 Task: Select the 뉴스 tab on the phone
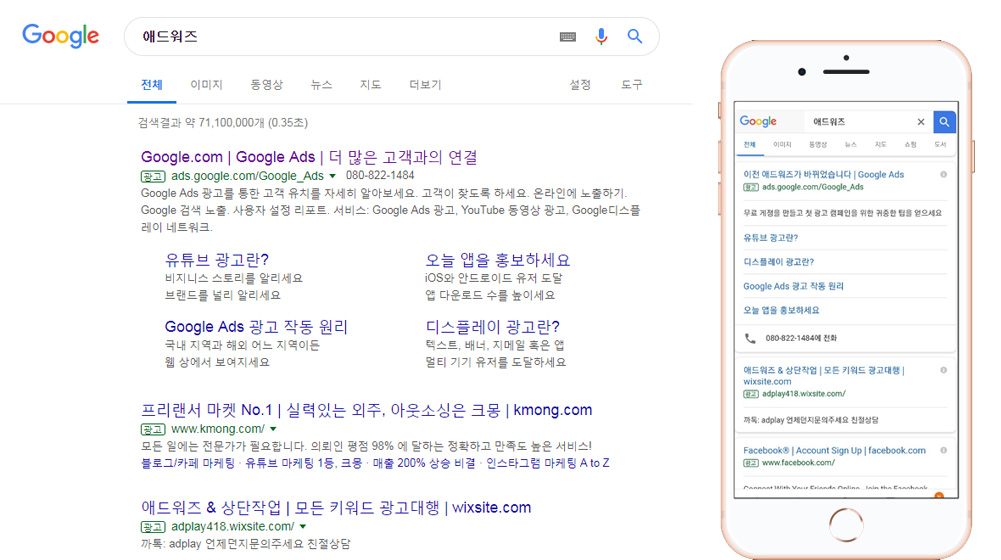(850, 144)
